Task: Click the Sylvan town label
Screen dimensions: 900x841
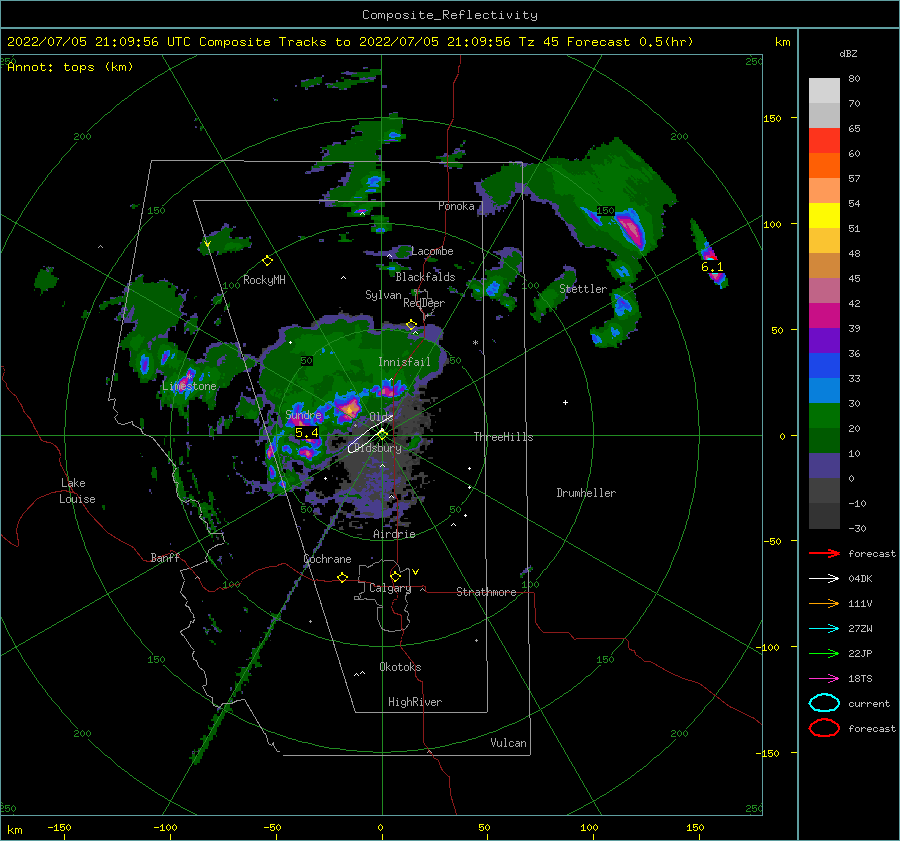Action: pyautogui.click(x=383, y=295)
